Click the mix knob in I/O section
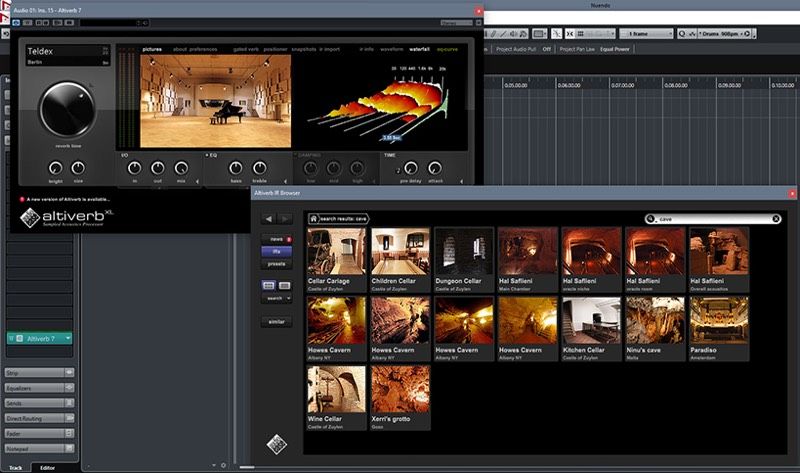This screenshot has width=800, height=473. coord(181,167)
